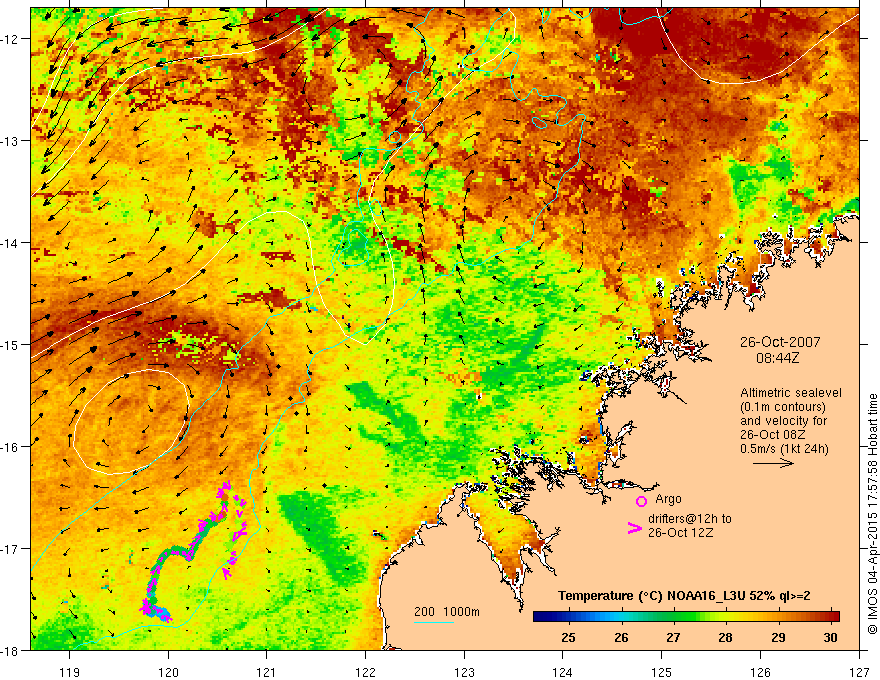Screen dimensions: 880x680
Task: Click the '0.5m/s (1kt 24h)' velocity label
Action: tap(784, 448)
